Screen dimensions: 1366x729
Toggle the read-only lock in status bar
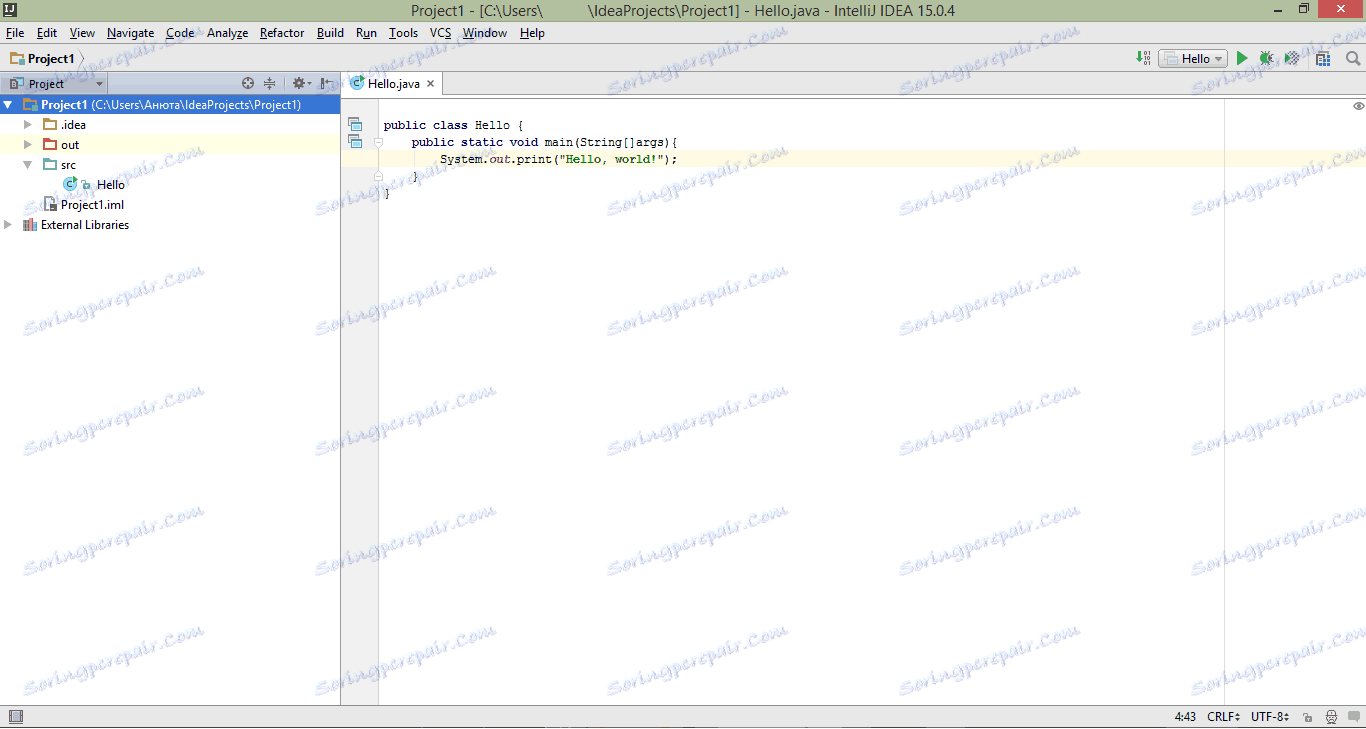[x=1308, y=717]
